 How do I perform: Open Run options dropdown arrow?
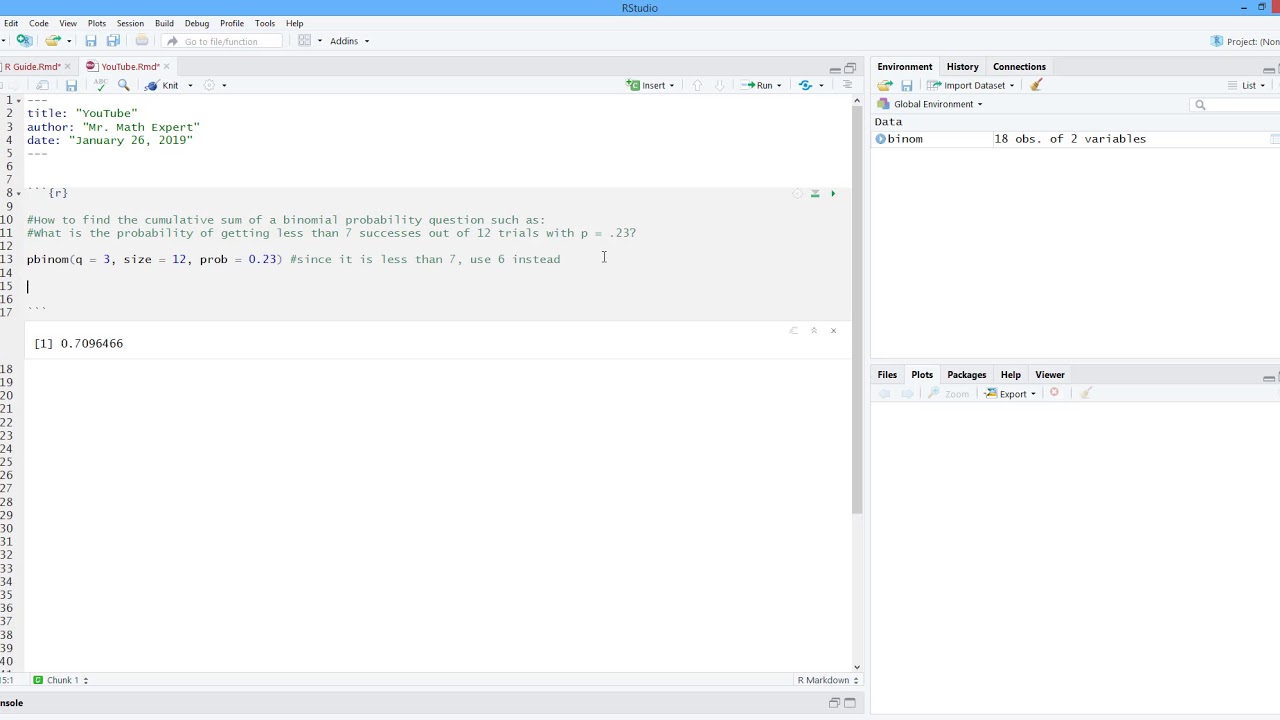click(x=779, y=85)
